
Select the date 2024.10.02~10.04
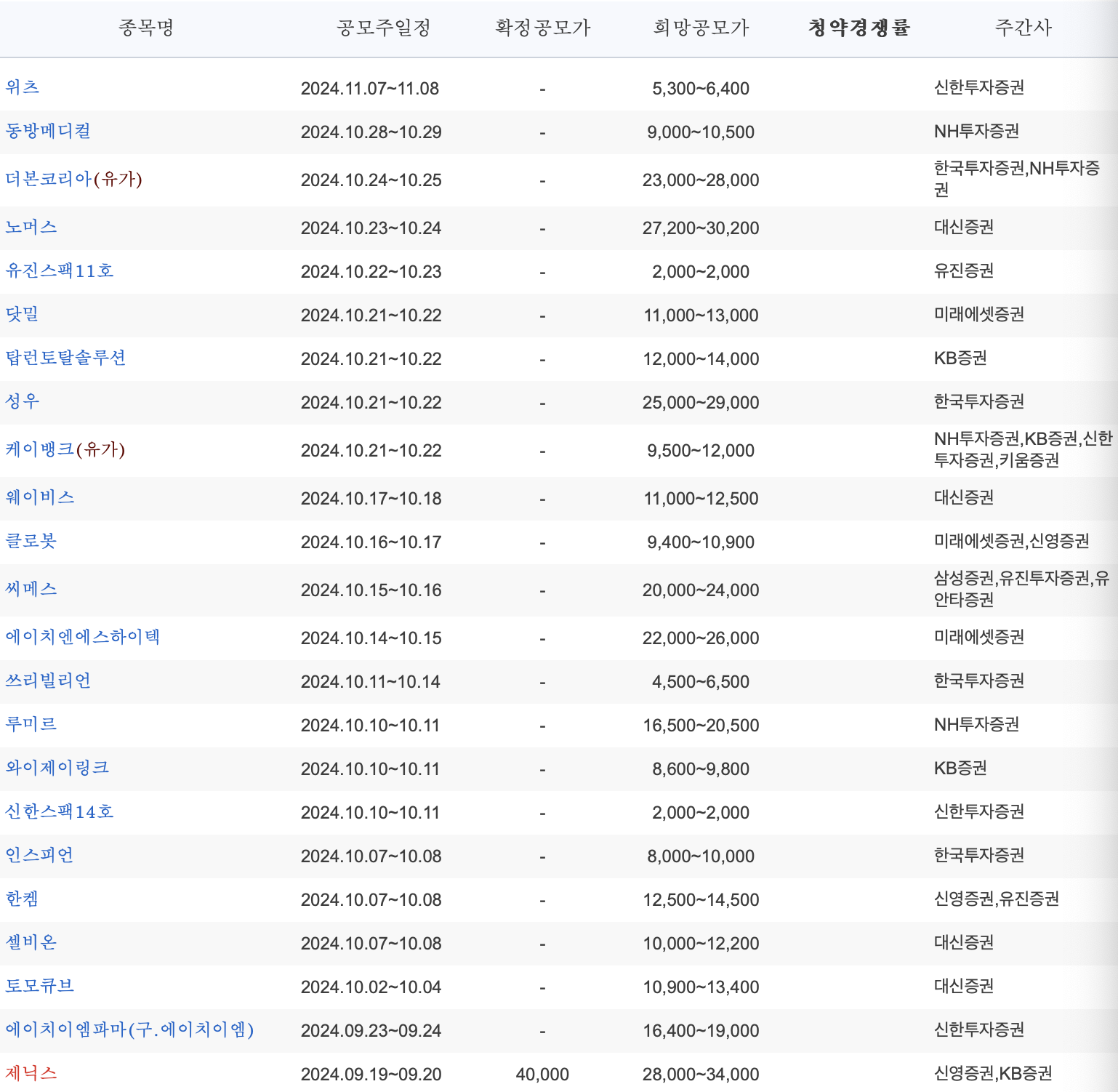pyautogui.click(x=371, y=987)
